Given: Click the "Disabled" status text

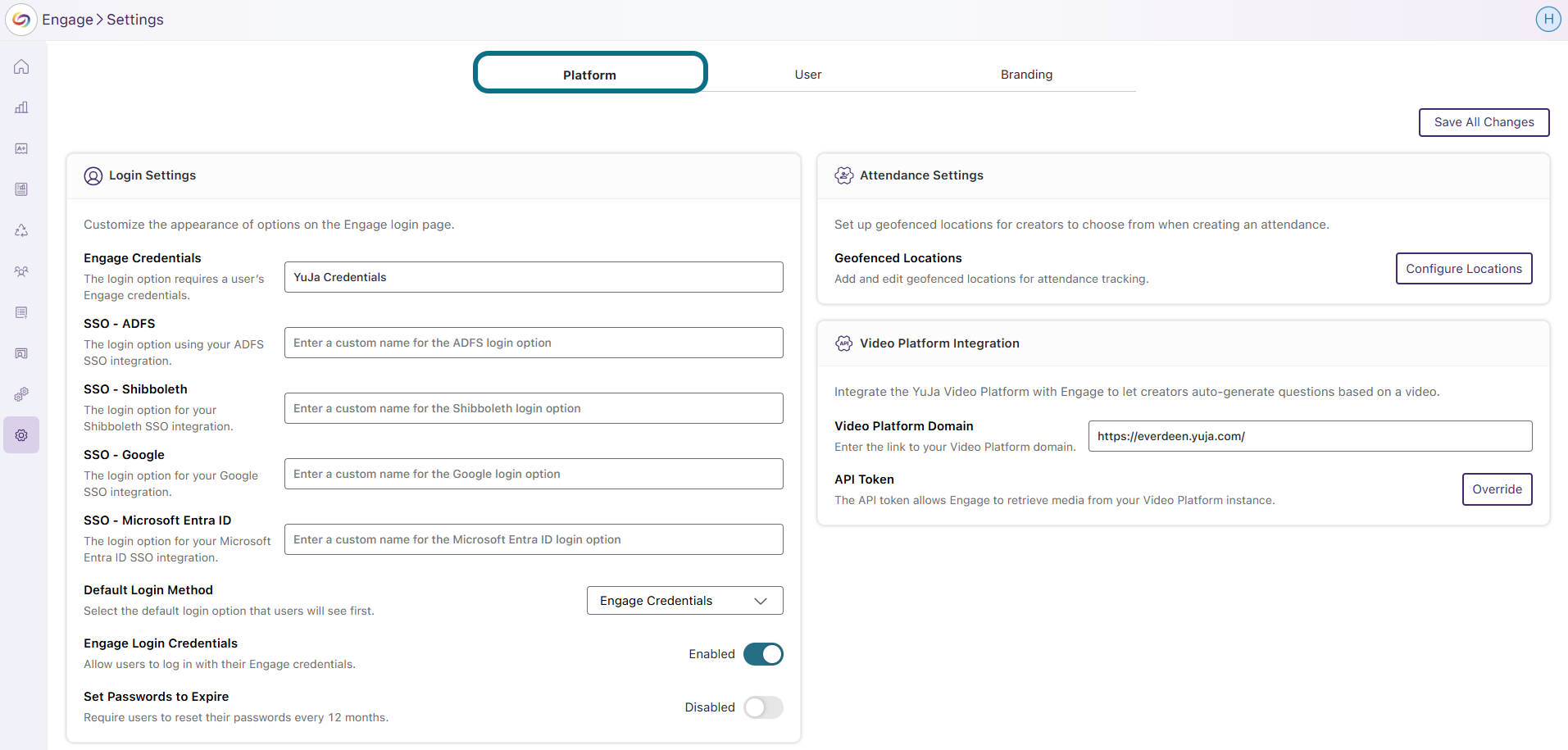Looking at the screenshot, I should 710,707.
